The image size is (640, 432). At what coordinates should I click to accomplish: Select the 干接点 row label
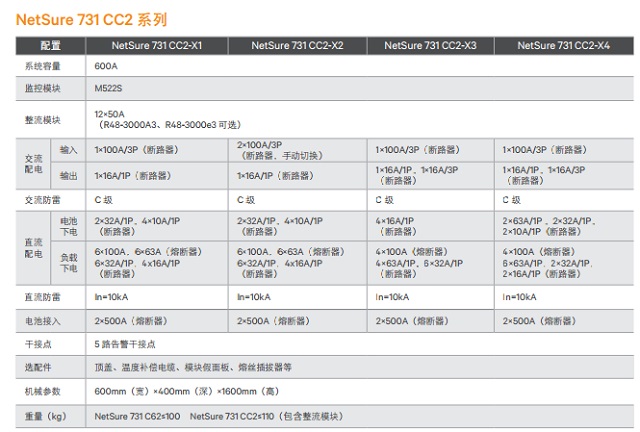tap(38, 344)
